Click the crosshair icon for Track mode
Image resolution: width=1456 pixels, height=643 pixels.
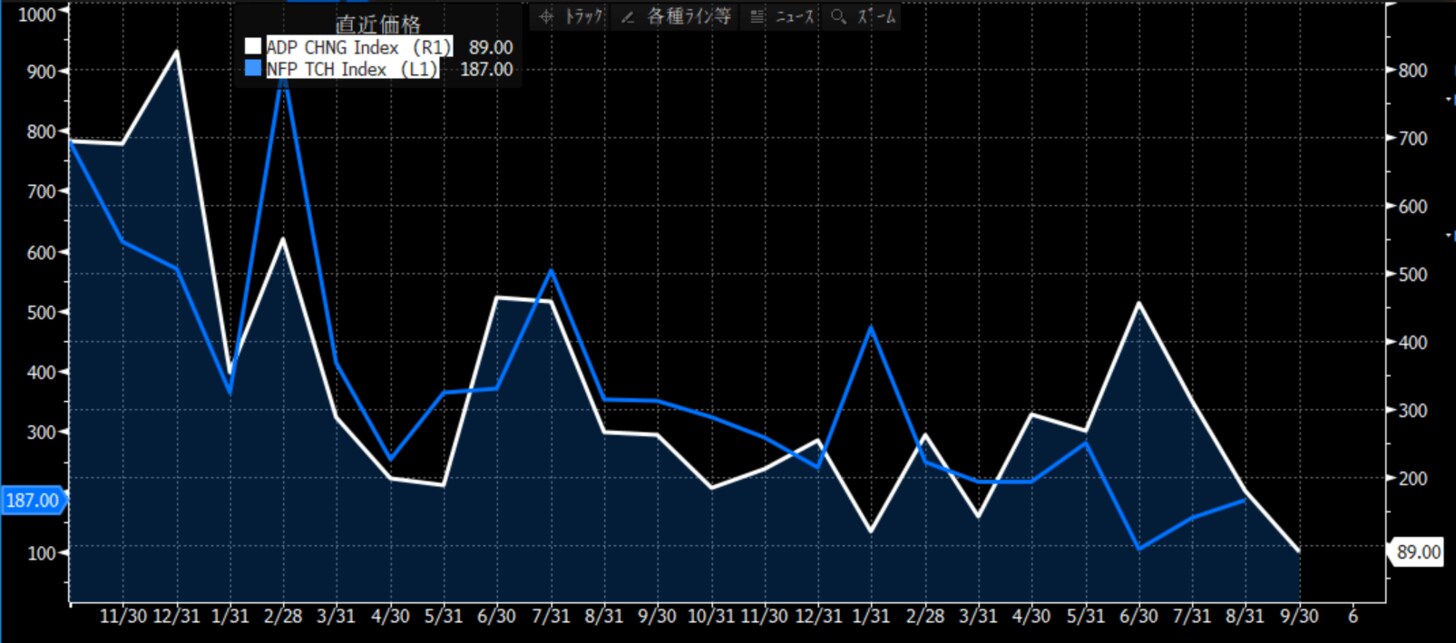click(546, 17)
